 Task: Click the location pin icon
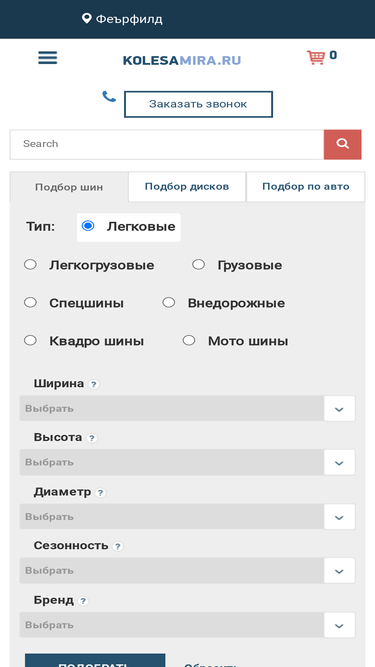click(87, 18)
